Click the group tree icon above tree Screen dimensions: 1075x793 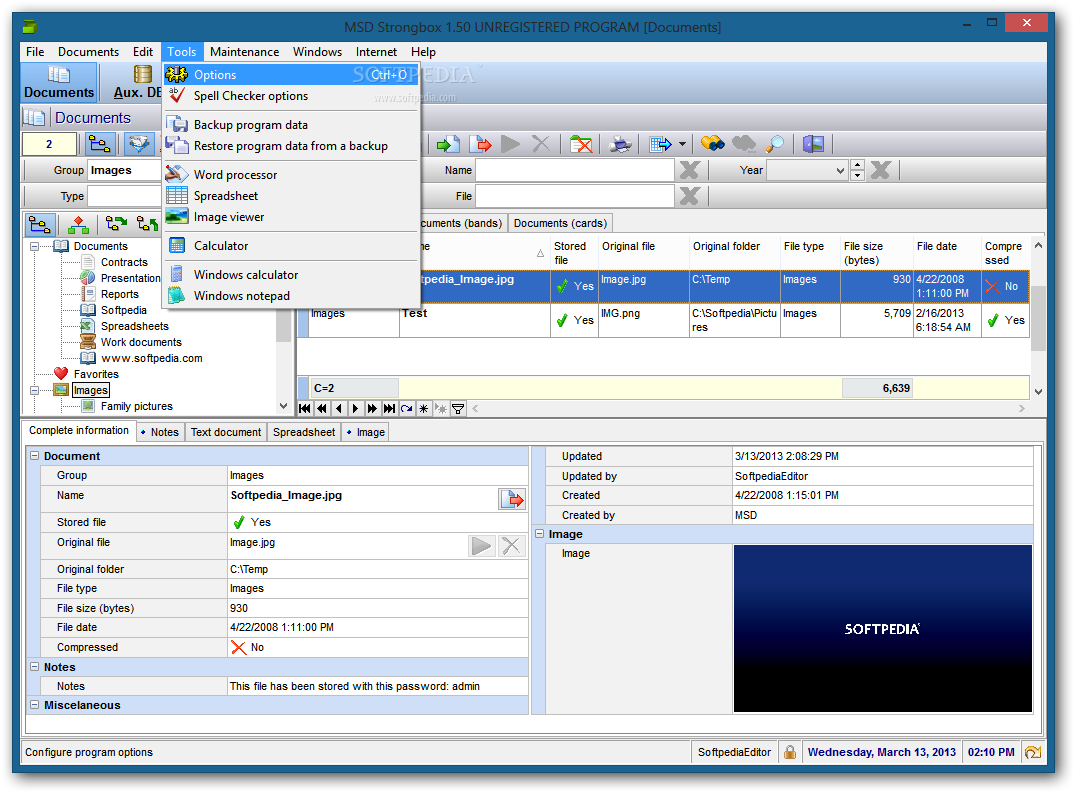(x=40, y=224)
